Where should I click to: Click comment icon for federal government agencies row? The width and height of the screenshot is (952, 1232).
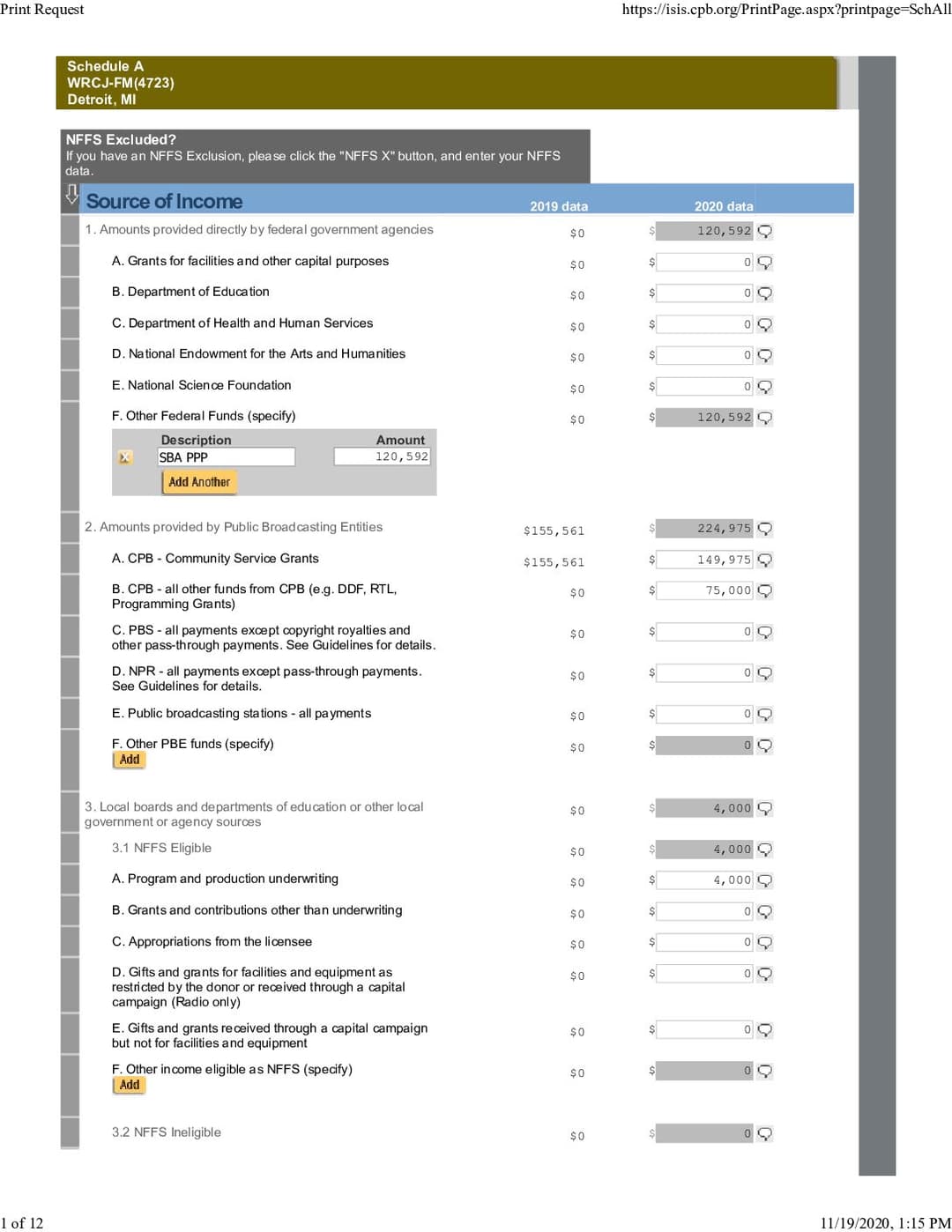coord(764,232)
